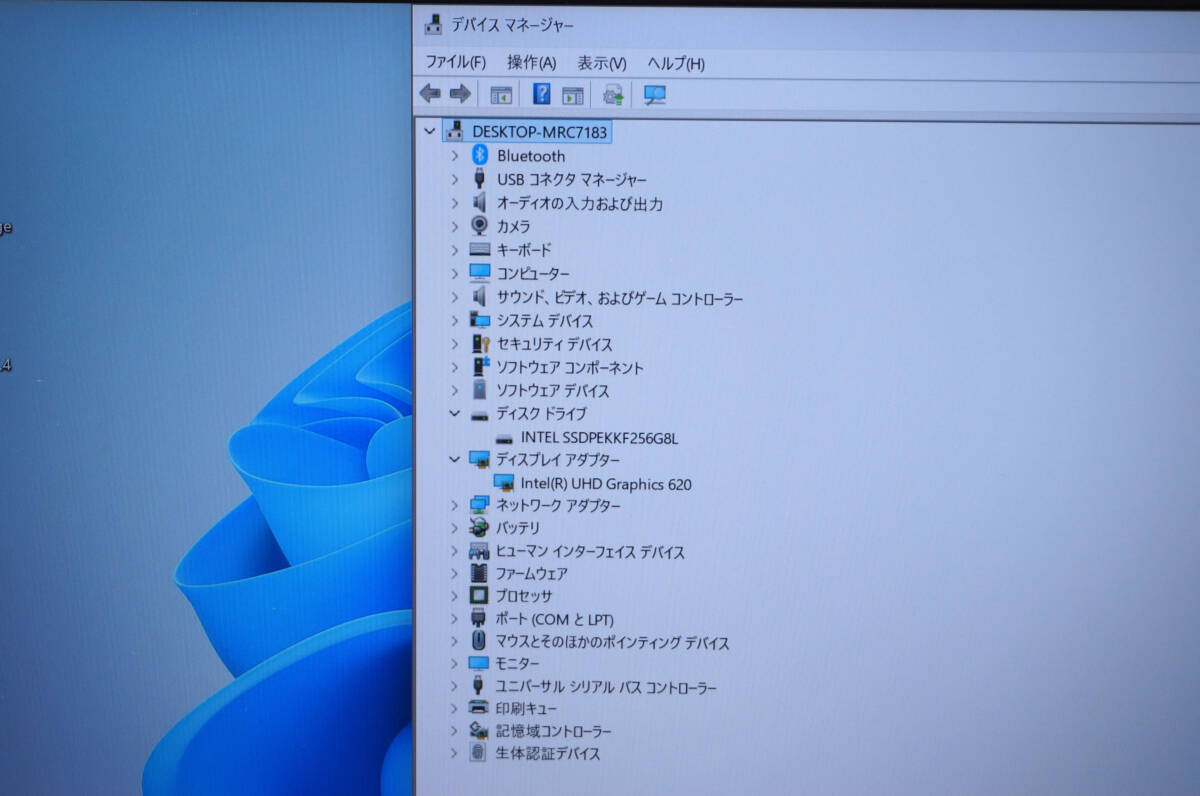Click the Intel(R) UHD Graphics 620 icon
1200x796 pixels.
pos(504,483)
